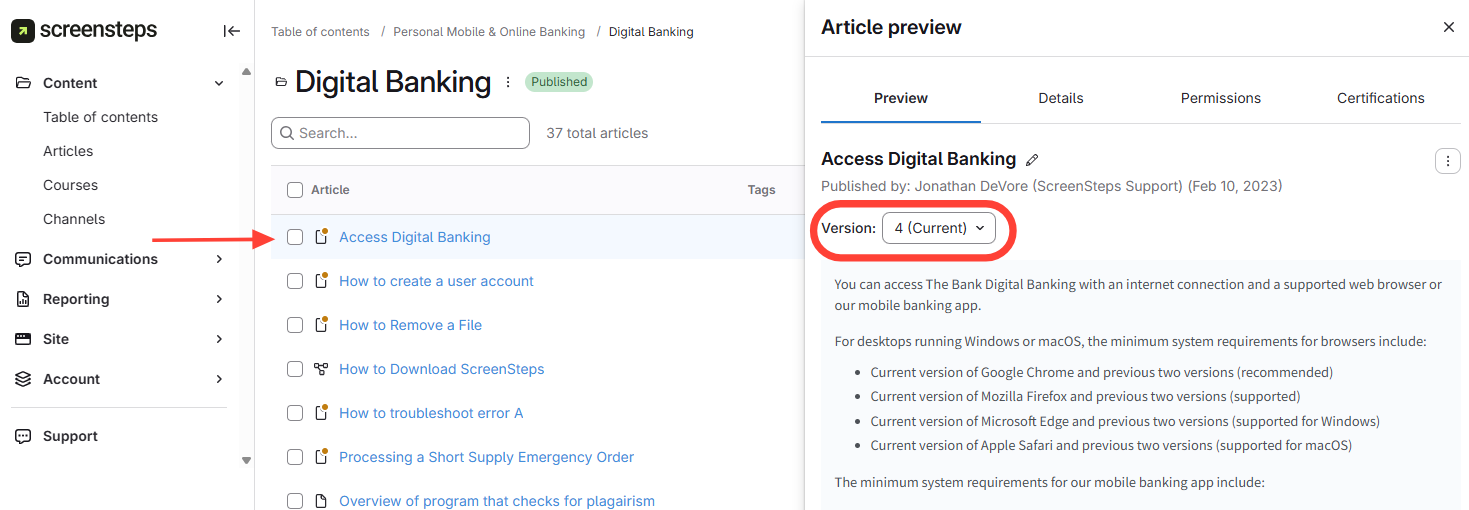Switch to the Permissions tab

point(1220,98)
